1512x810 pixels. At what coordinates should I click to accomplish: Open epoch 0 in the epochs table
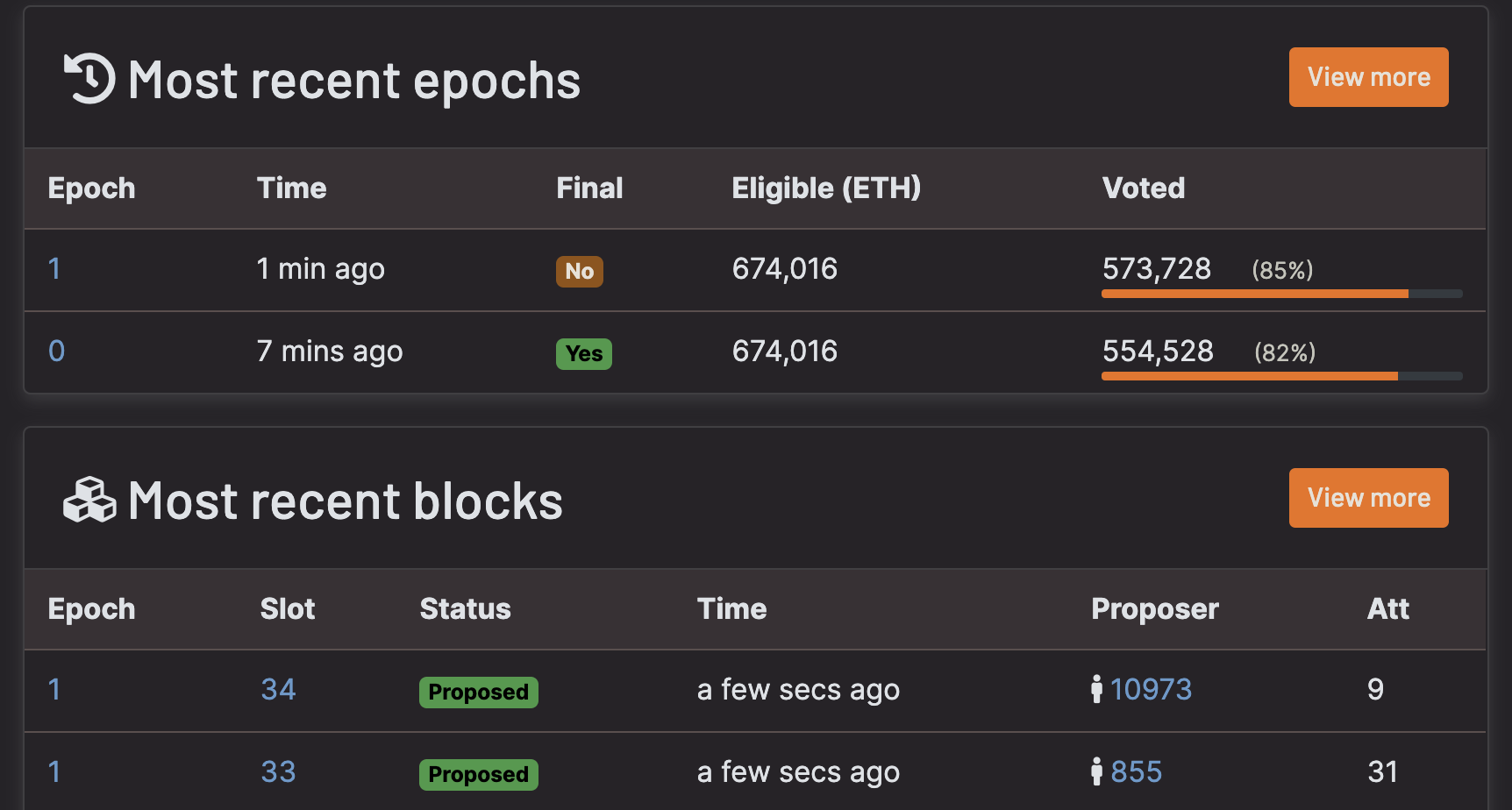coord(56,352)
